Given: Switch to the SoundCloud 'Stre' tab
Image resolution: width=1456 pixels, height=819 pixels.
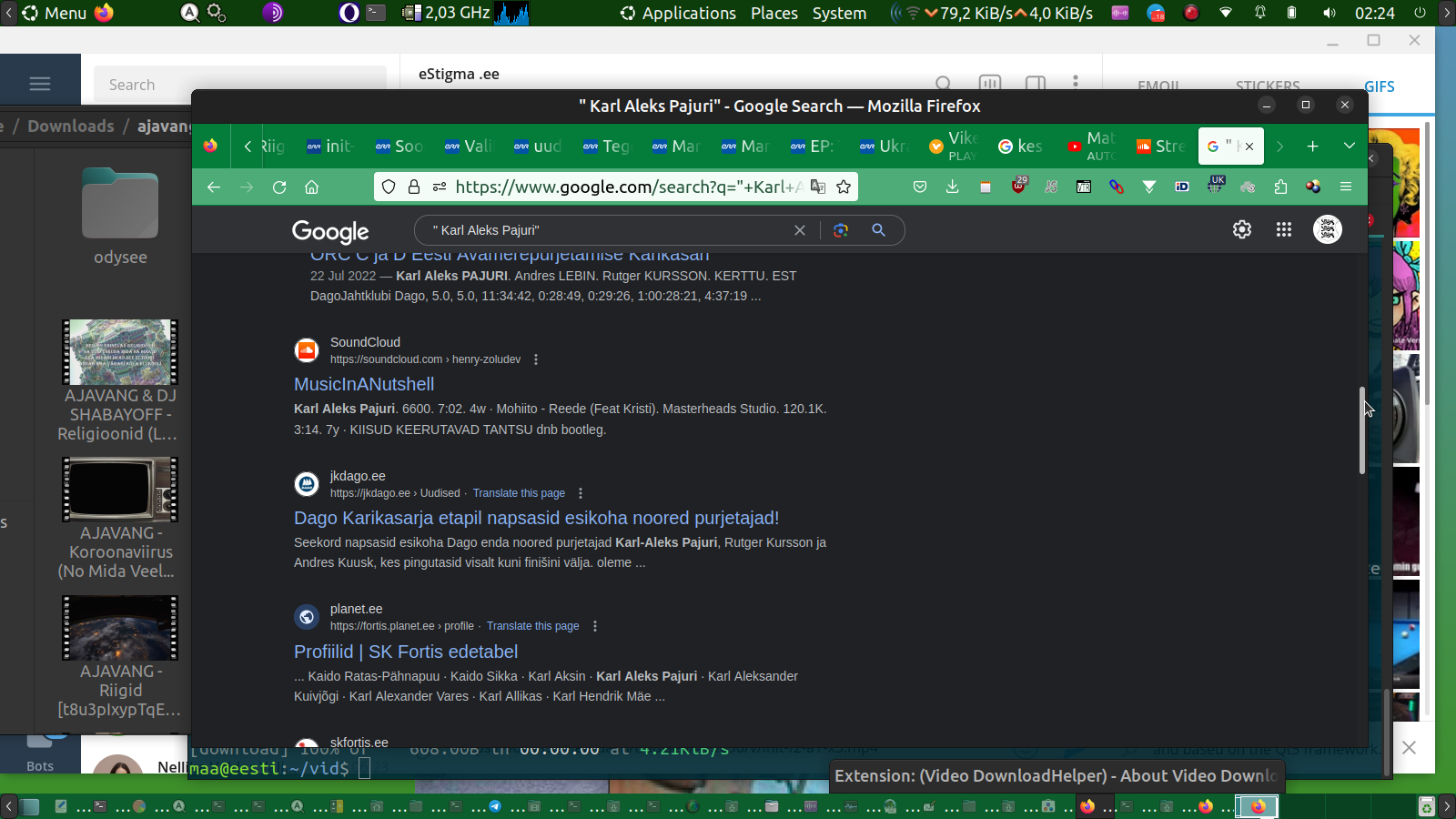Looking at the screenshot, I should coord(1160,146).
